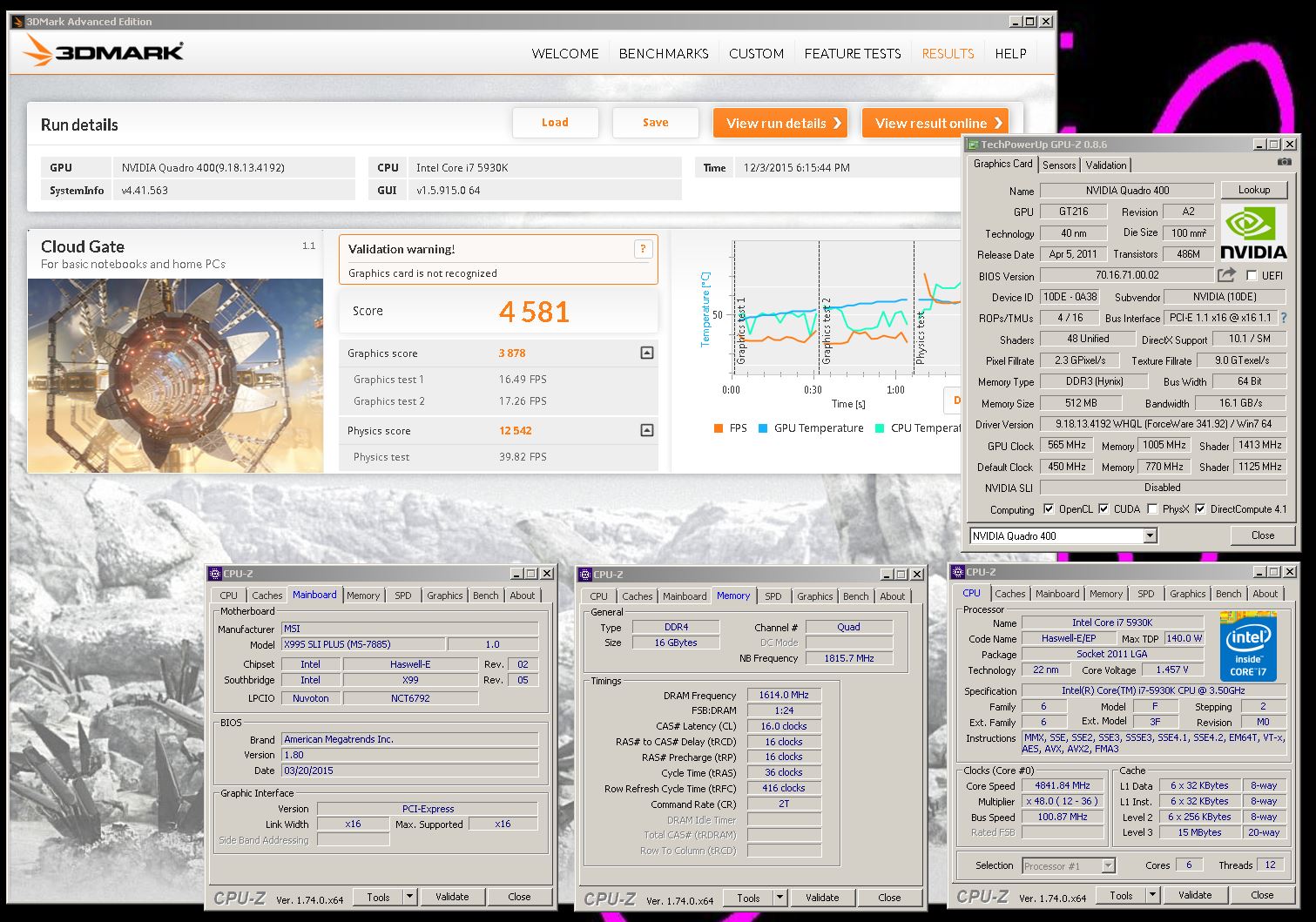Click the Close button in GPU-Z
The width and height of the screenshot is (1316, 922).
[x=1262, y=535]
